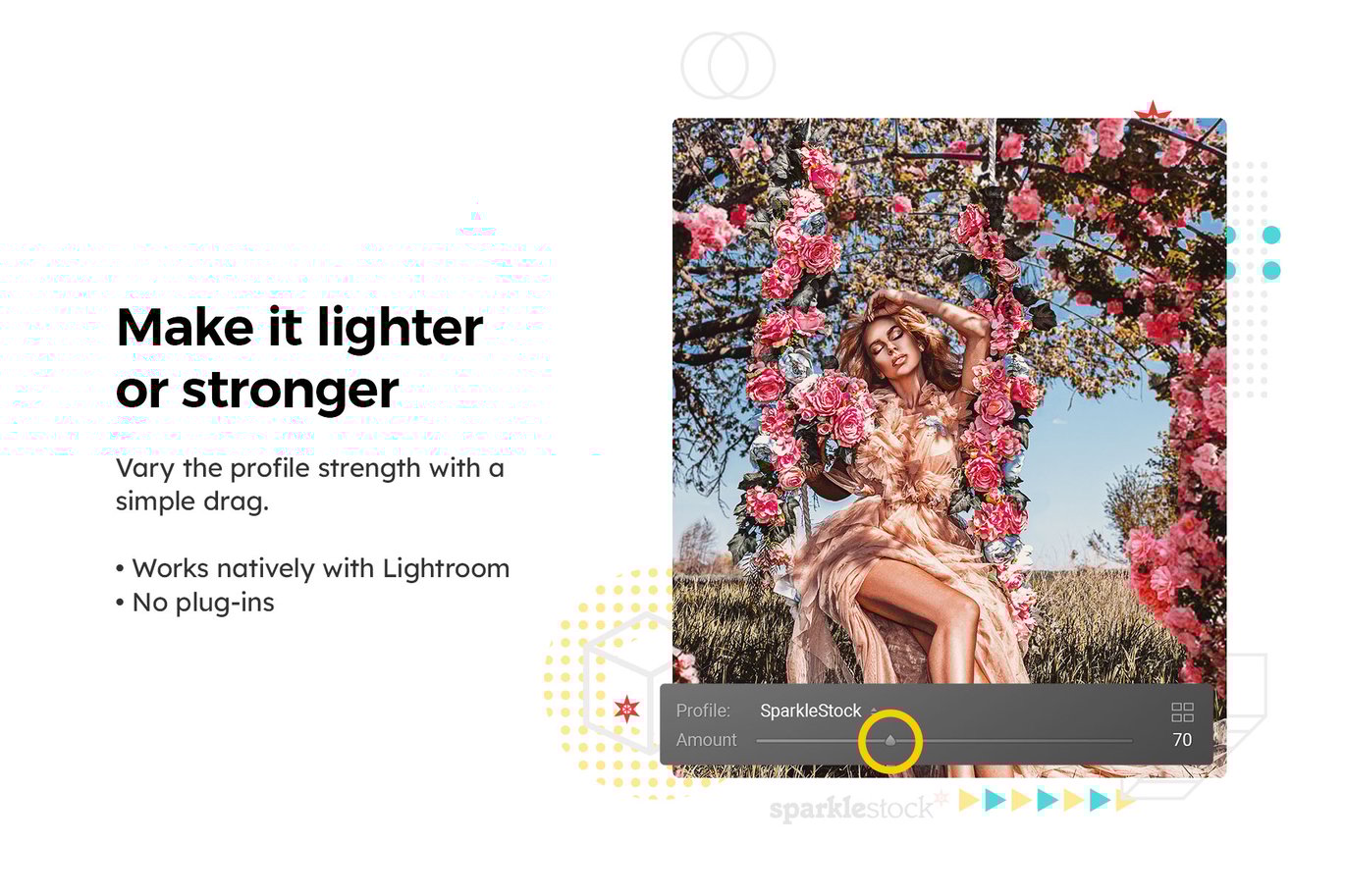Click the Amount label
Screen dimensions: 1345x896
[706, 740]
